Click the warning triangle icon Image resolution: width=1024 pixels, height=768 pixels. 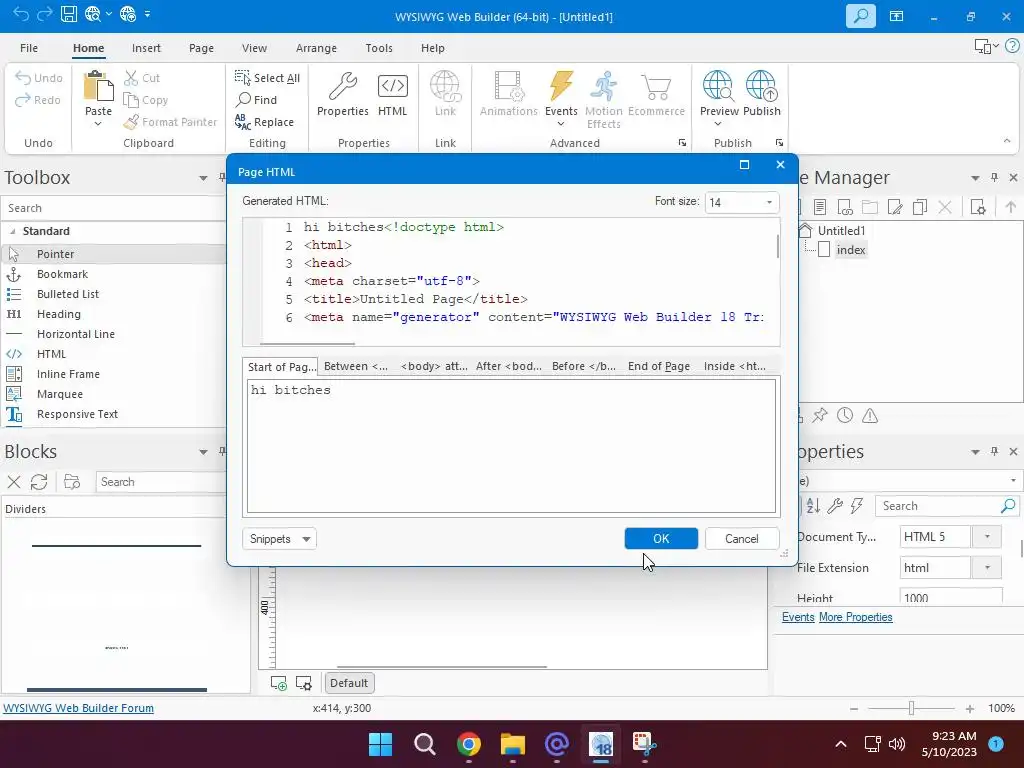(x=870, y=415)
